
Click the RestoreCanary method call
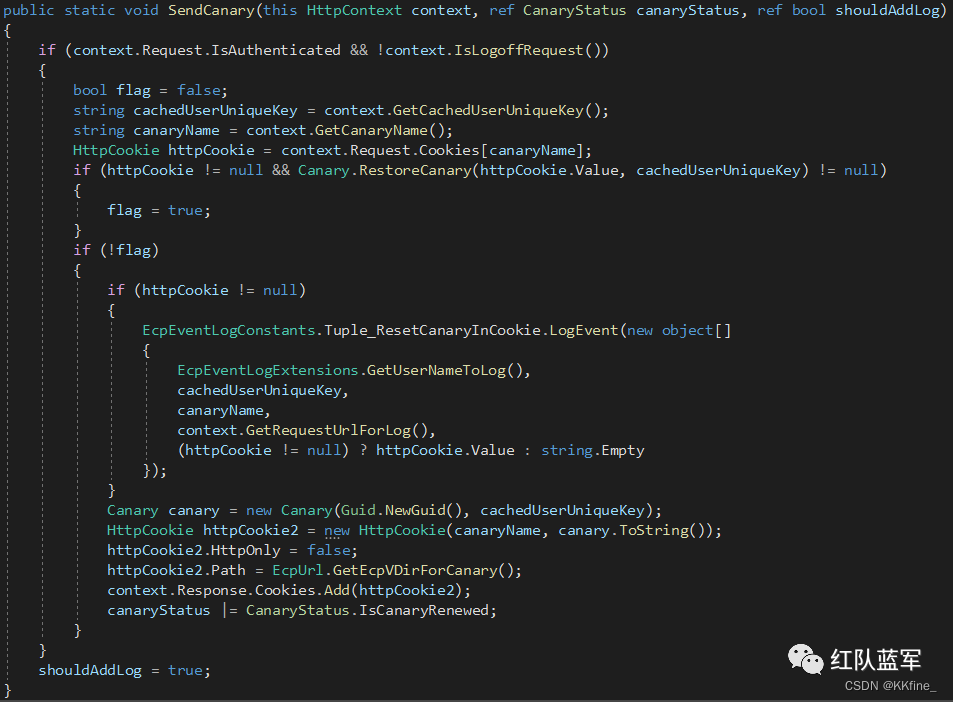pyautogui.click(x=415, y=171)
